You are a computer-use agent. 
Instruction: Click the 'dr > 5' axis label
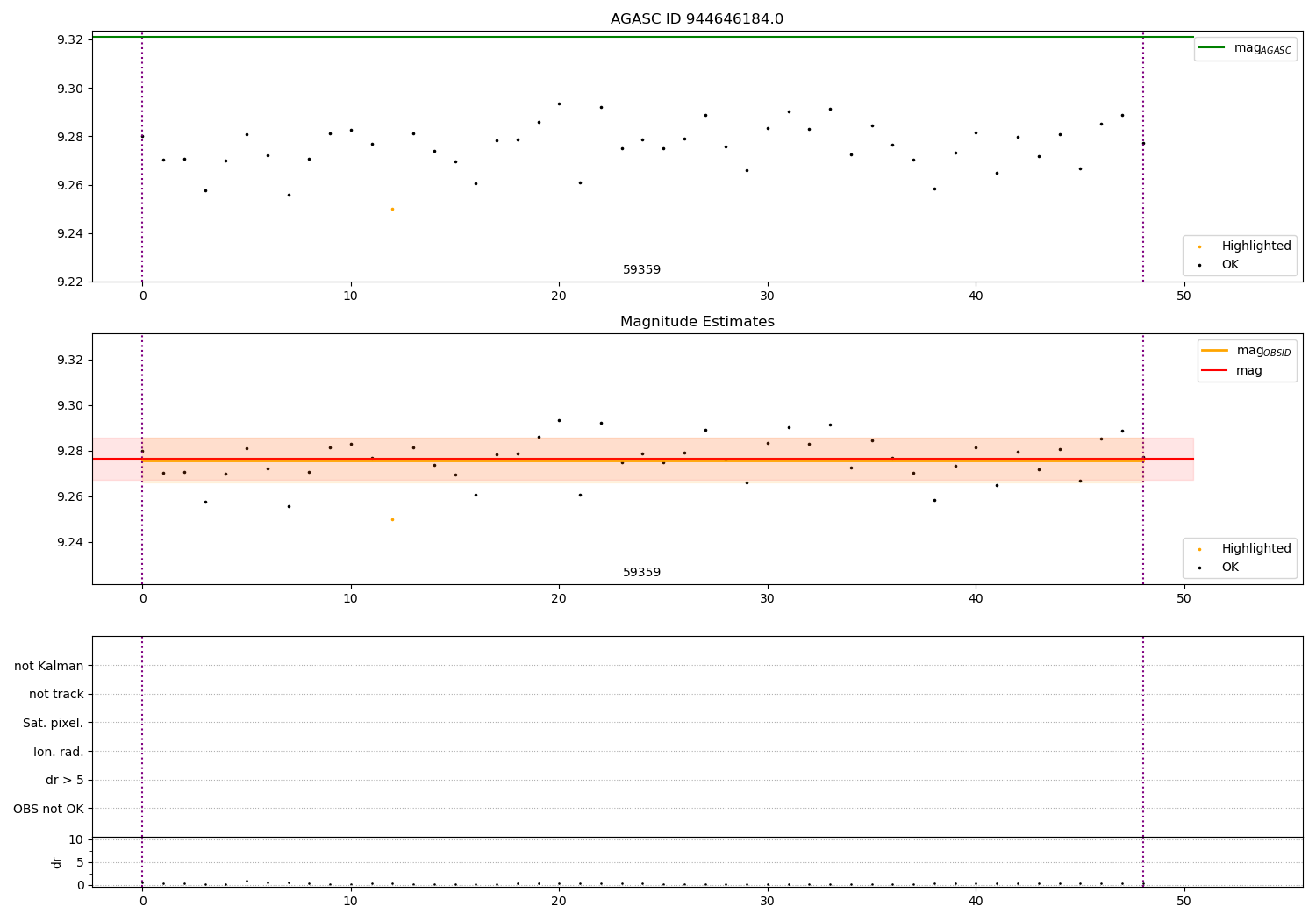point(65,781)
